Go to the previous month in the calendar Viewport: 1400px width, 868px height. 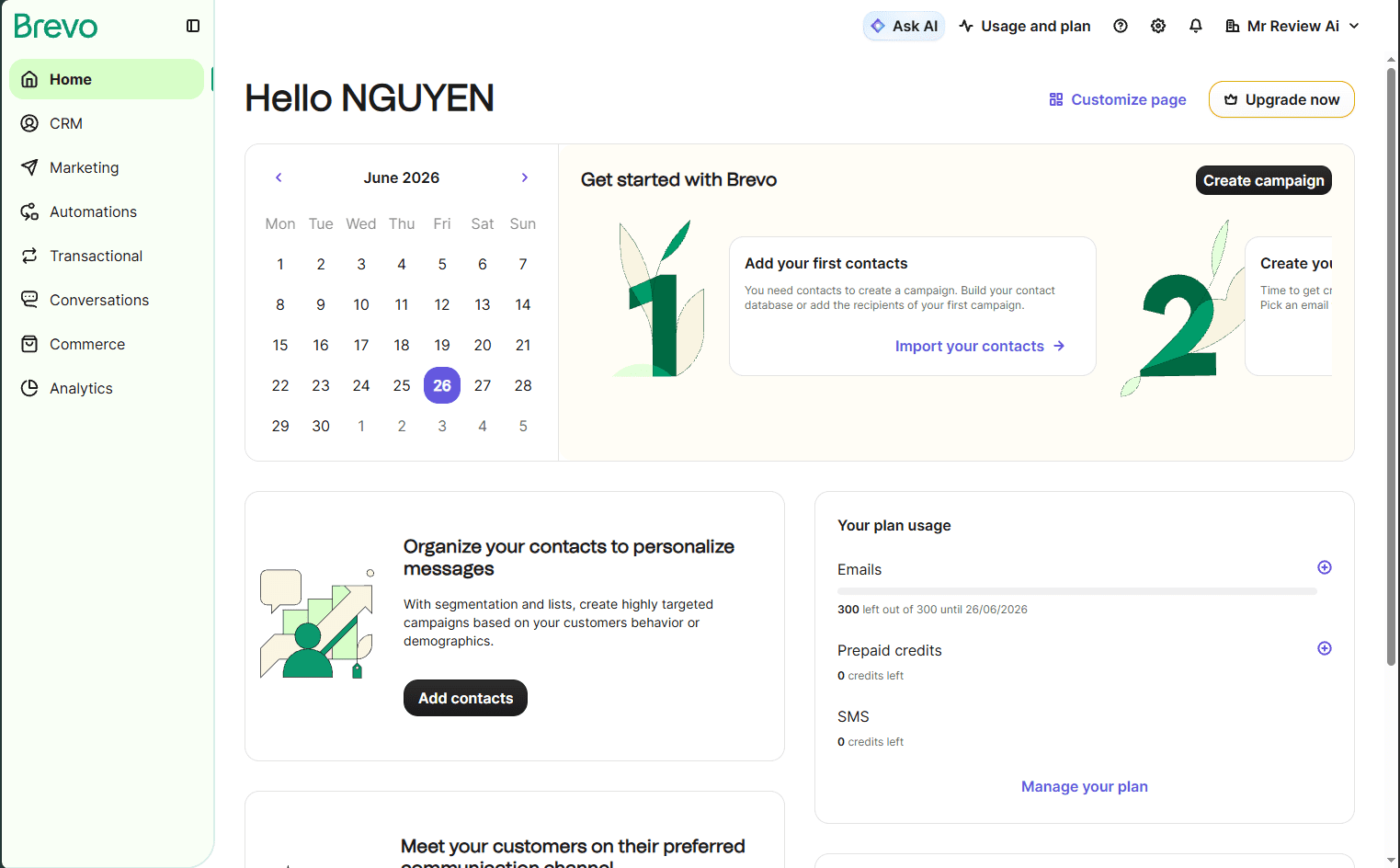click(x=279, y=177)
